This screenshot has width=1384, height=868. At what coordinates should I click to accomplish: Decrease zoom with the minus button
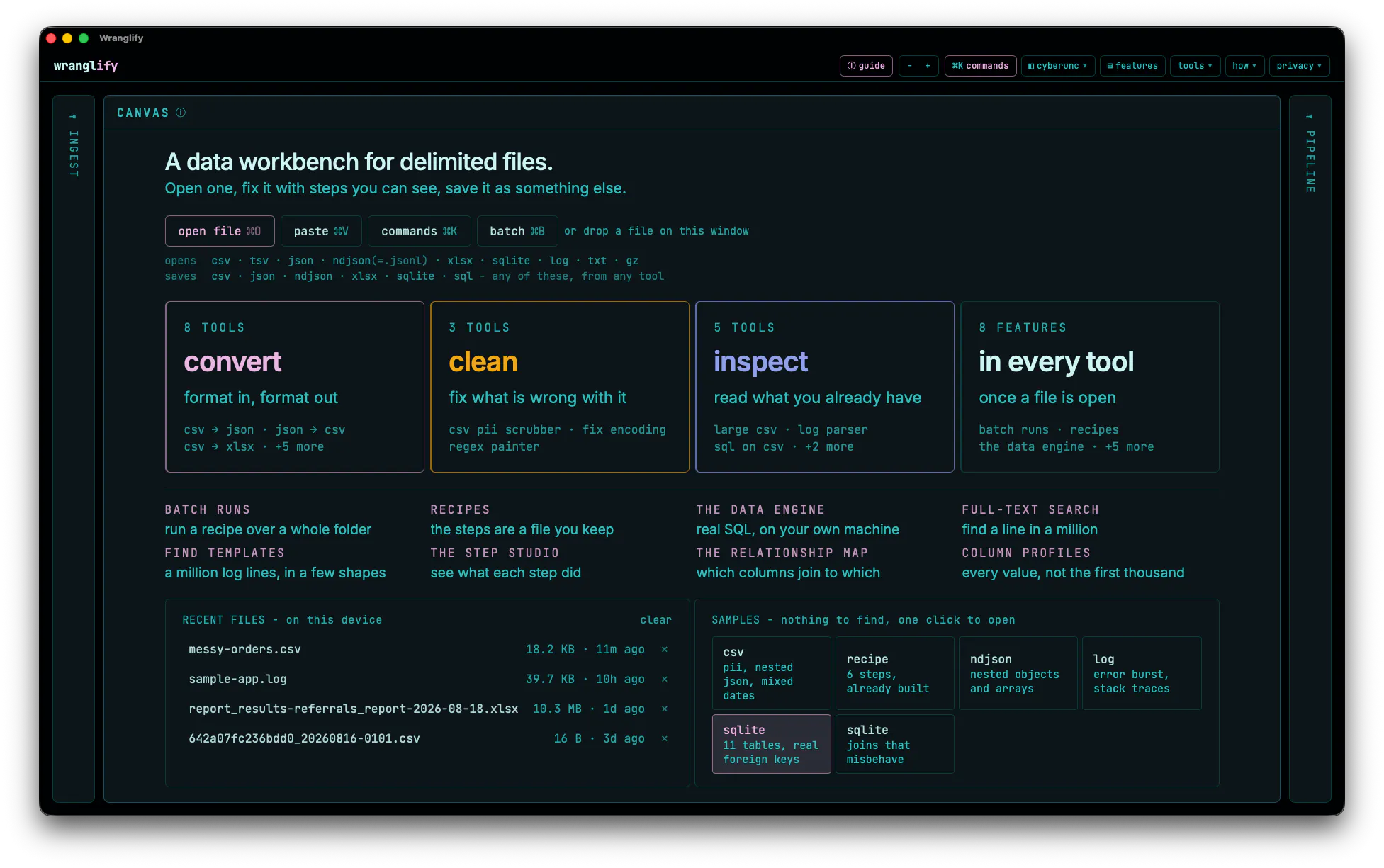(910, 66)
